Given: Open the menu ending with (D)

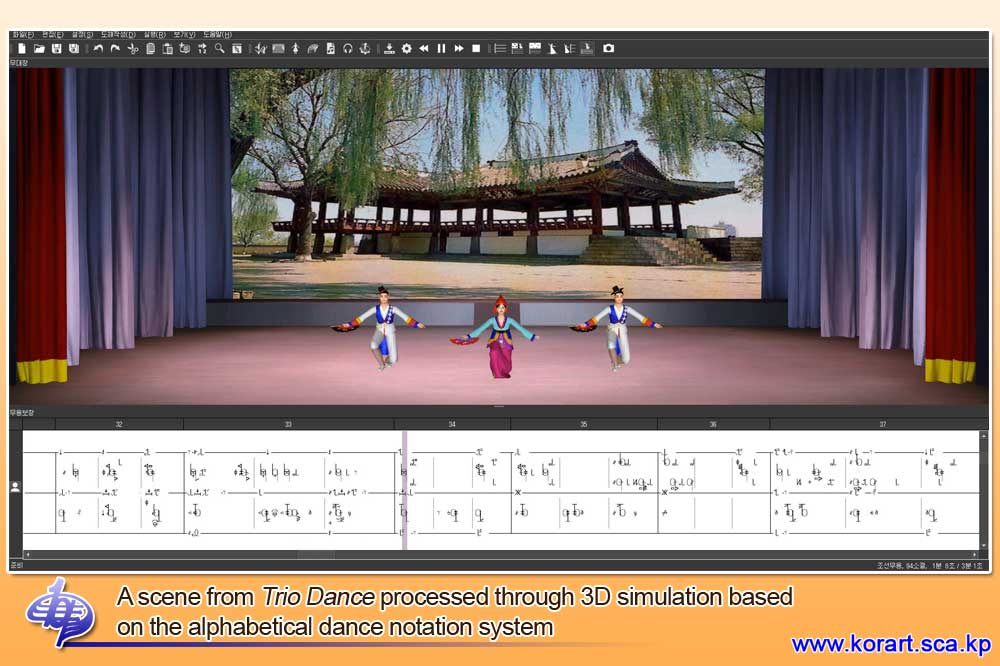Looking at the screenshot, I should pos(118,34).
